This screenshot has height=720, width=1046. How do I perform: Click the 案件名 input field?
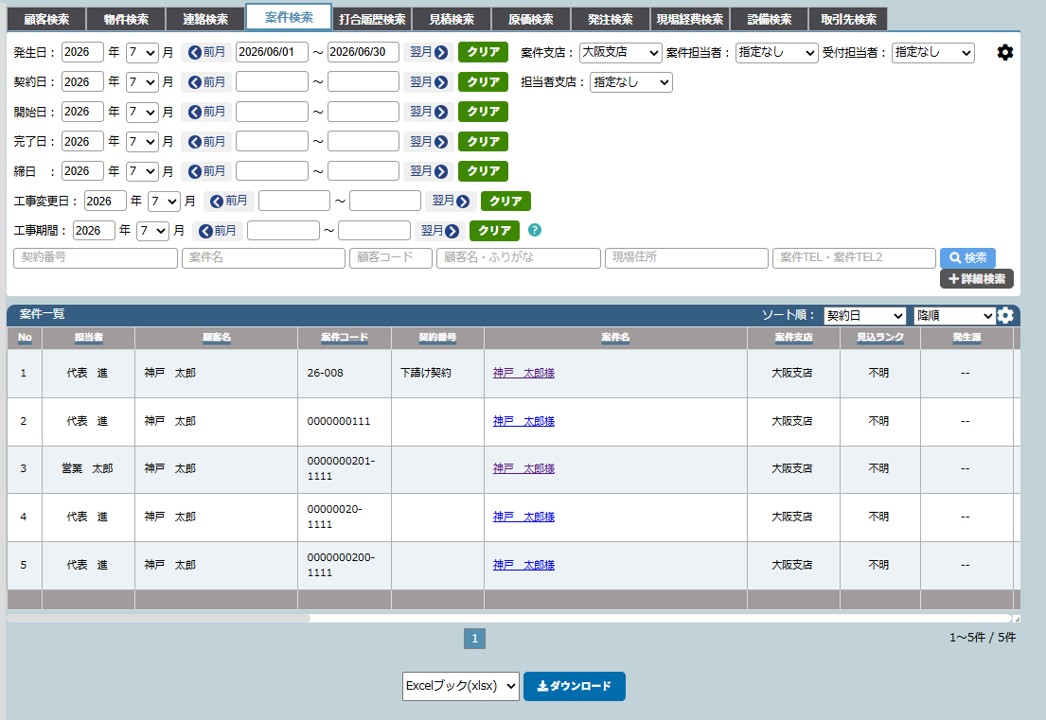264,258
